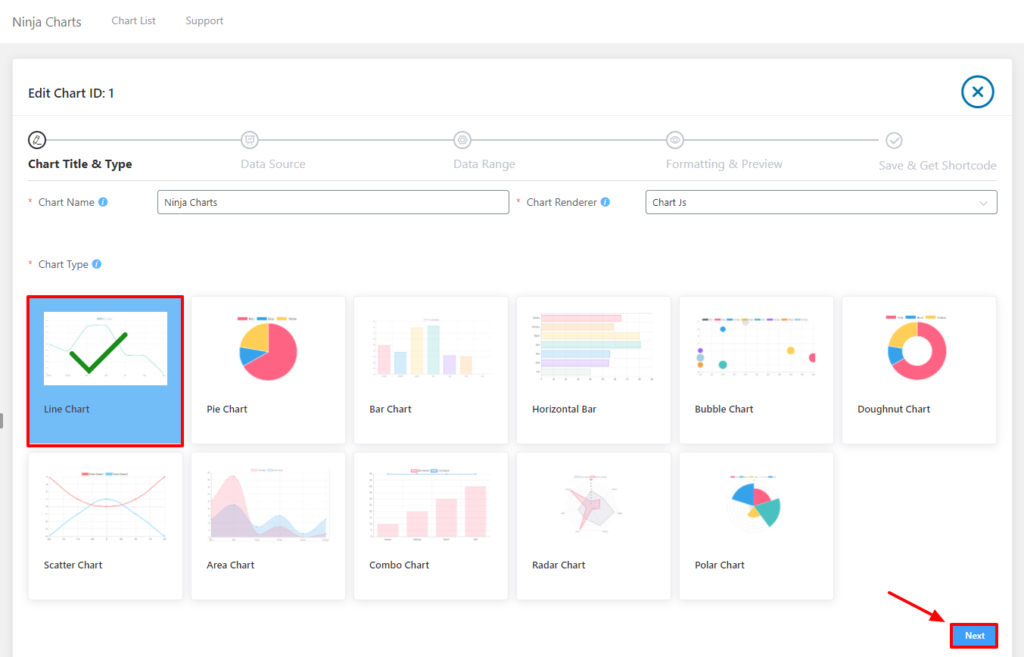Open the Support menu item

[204, 21]
